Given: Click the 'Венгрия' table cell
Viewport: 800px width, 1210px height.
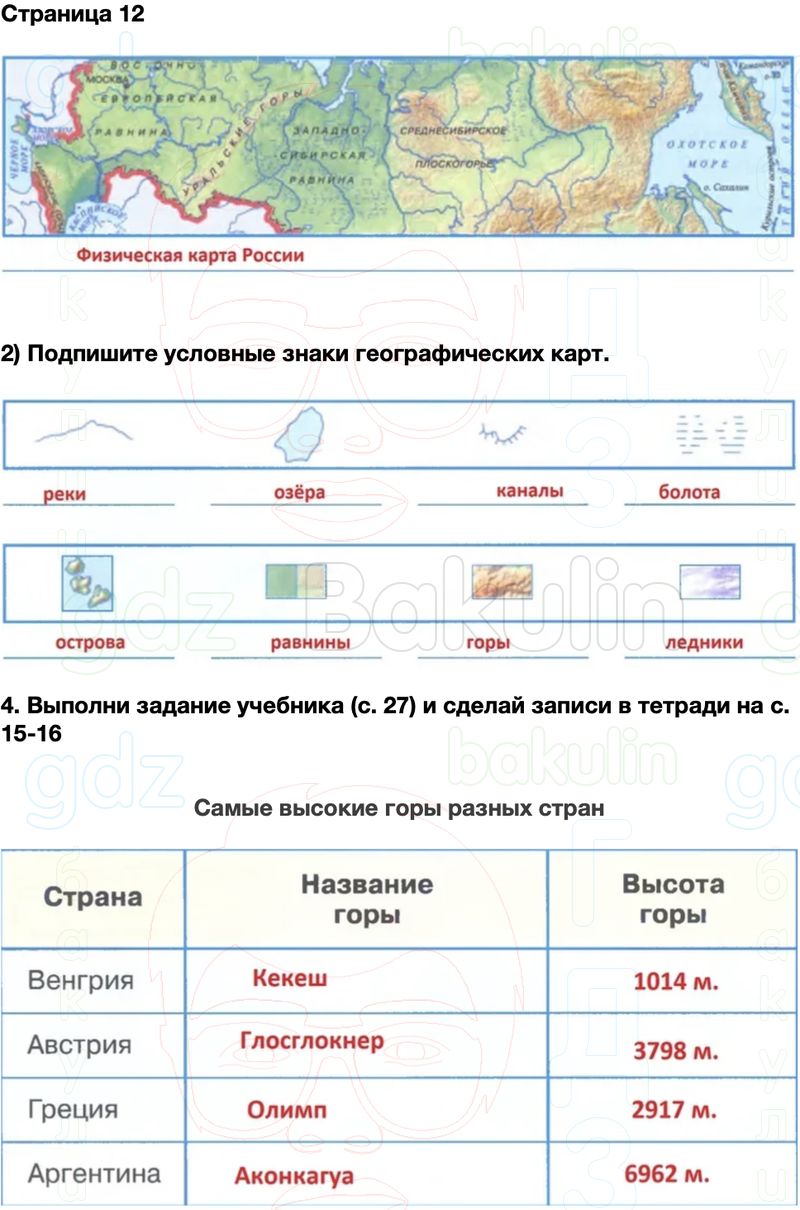Looking at the screenshot, I should [81, 980].
